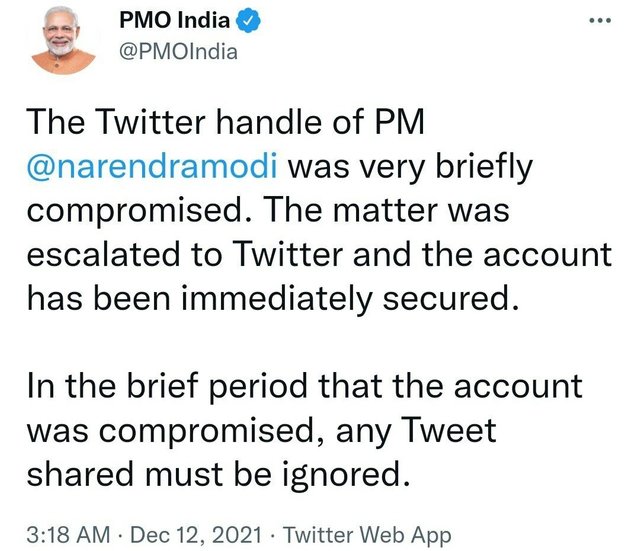
Task: Click the tweet's first paragraph text
Action: pos(319,210)
